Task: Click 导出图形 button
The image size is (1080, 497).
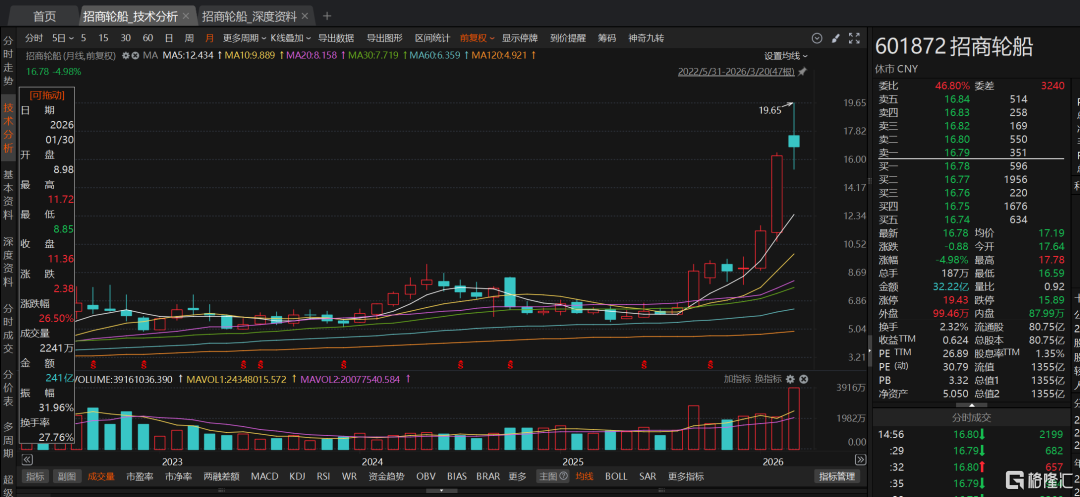Action: point(384,38)
